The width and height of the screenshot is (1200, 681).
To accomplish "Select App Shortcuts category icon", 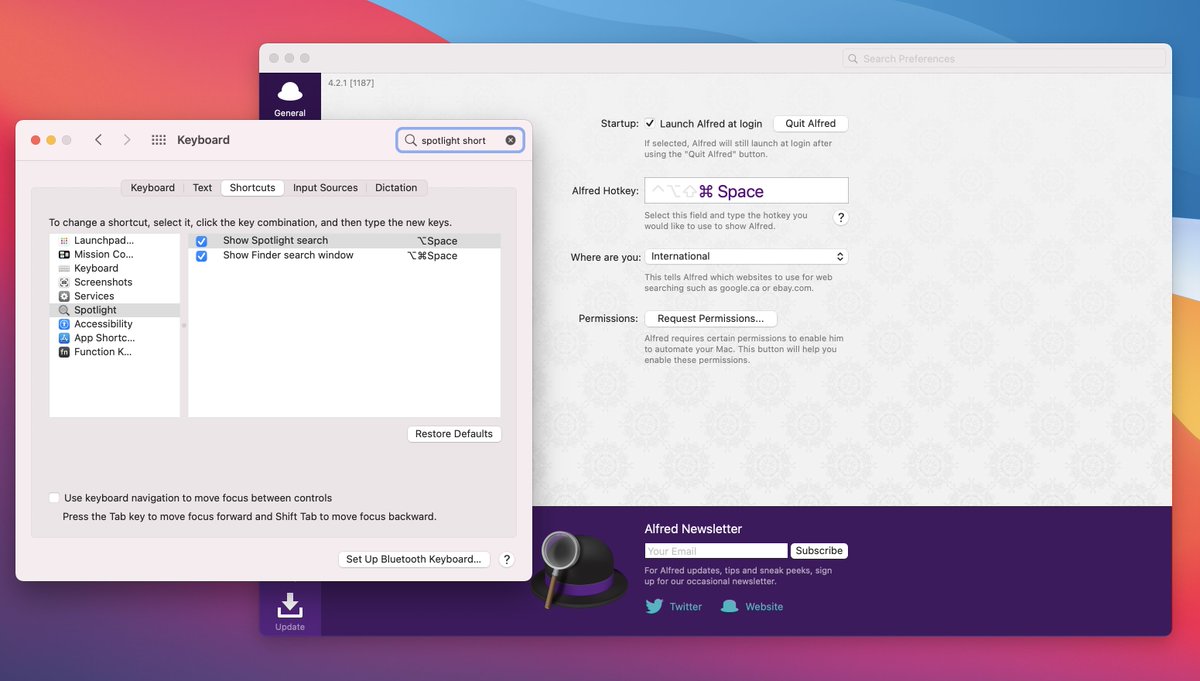I will pos(64,339).
